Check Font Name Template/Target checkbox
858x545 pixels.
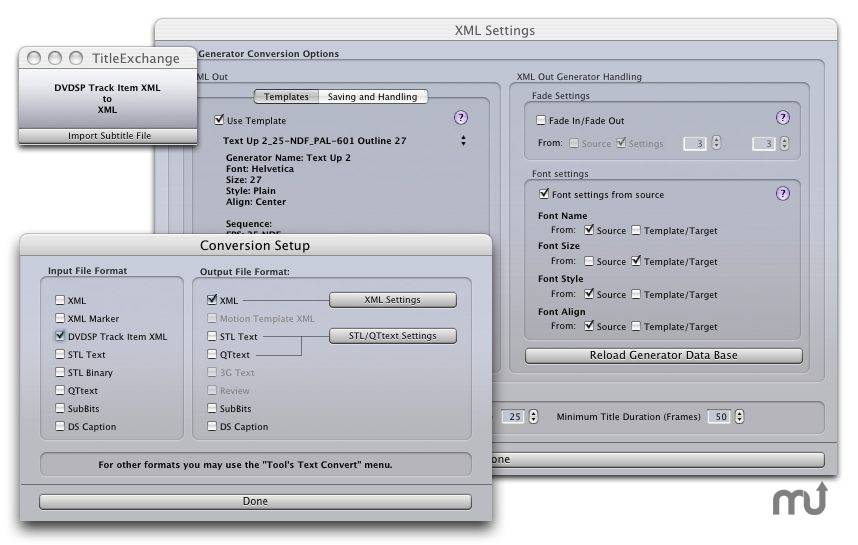tap(636, 230)
